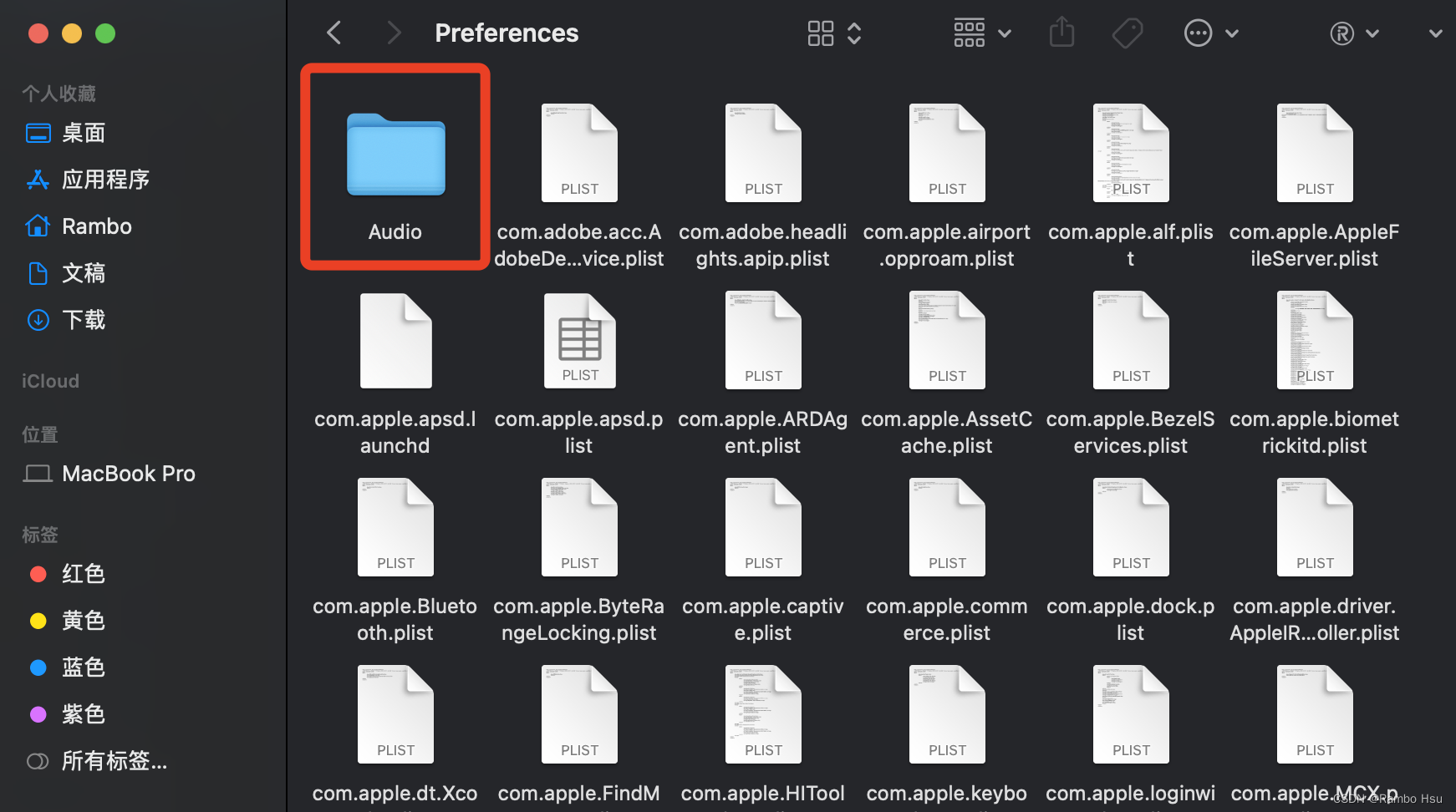Select com.apple.driver.AppleIR...oller.plist file
Screen dimensions: 1456x812
pos(1315,527)
